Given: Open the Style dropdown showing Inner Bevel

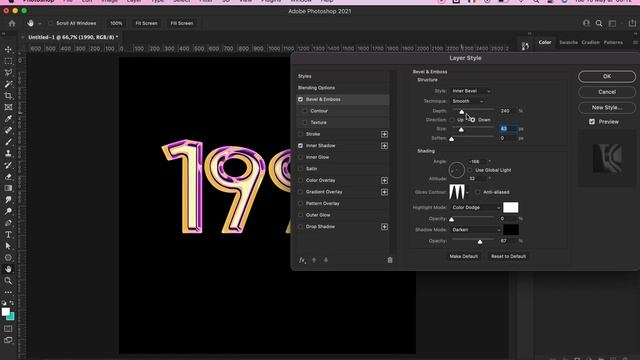Looking at the screenshot, I should coord(471,91).
